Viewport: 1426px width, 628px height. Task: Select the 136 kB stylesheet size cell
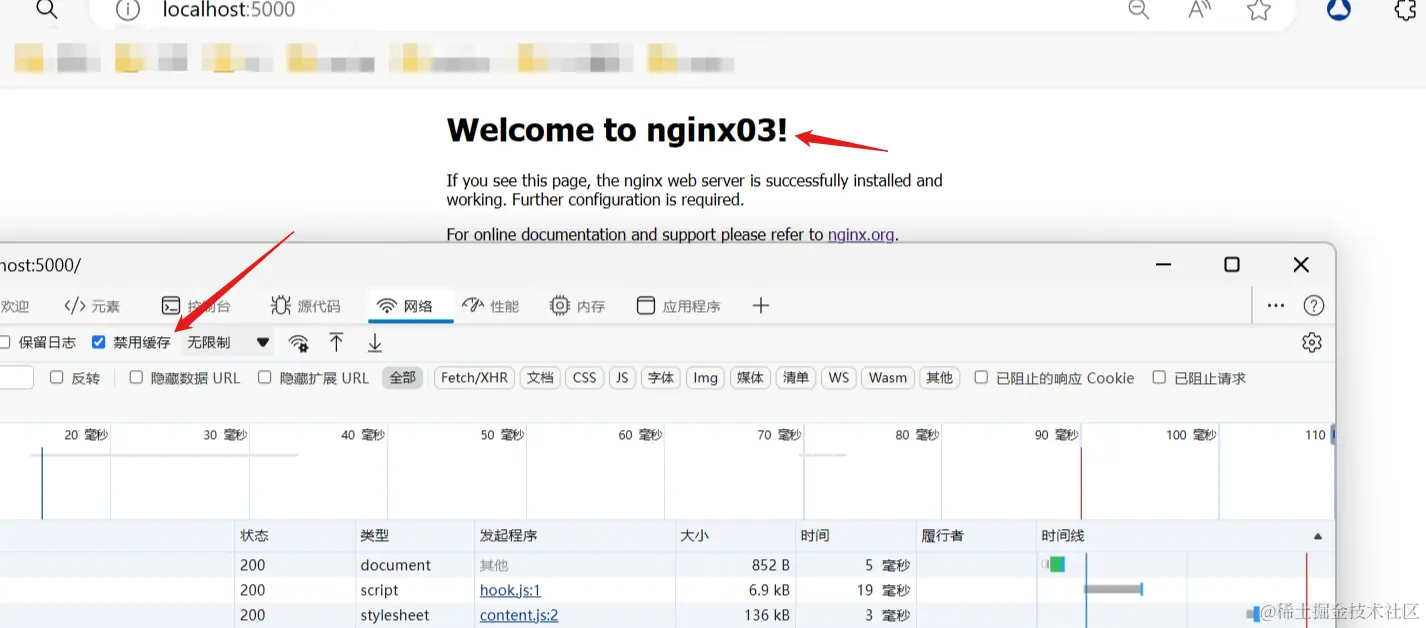coord(767,615)
